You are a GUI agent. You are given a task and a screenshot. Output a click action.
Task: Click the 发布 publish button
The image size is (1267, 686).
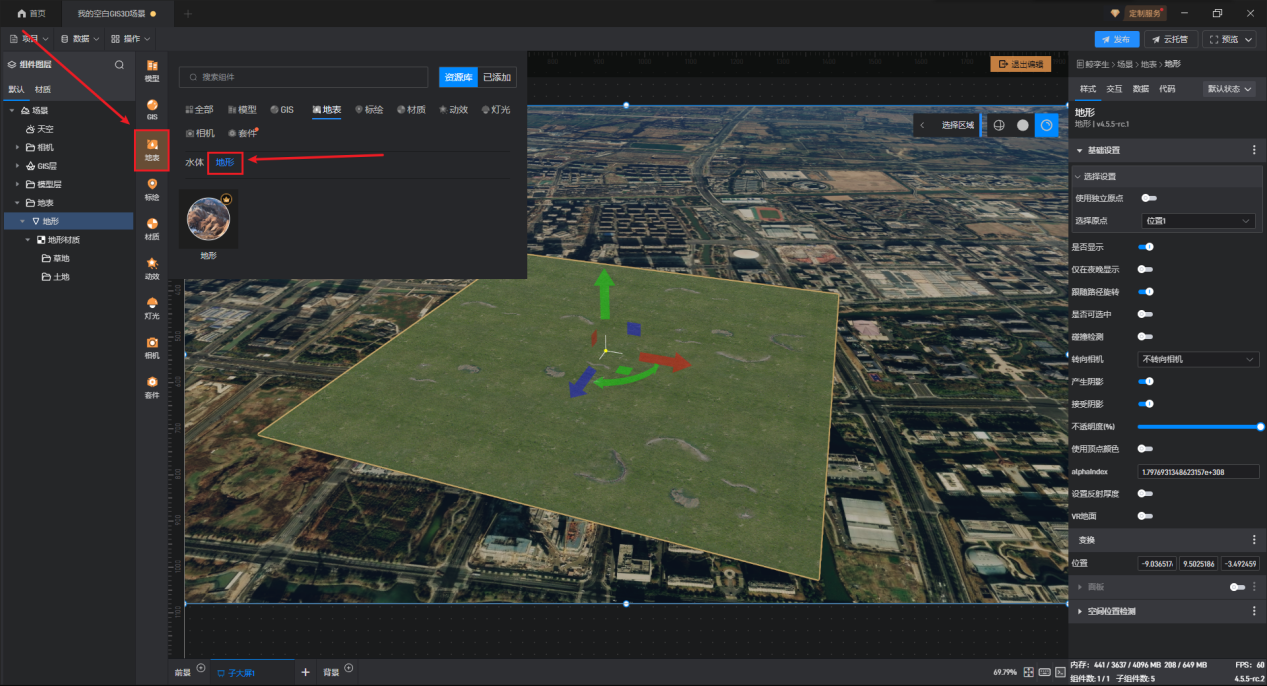coord(1117,39)
